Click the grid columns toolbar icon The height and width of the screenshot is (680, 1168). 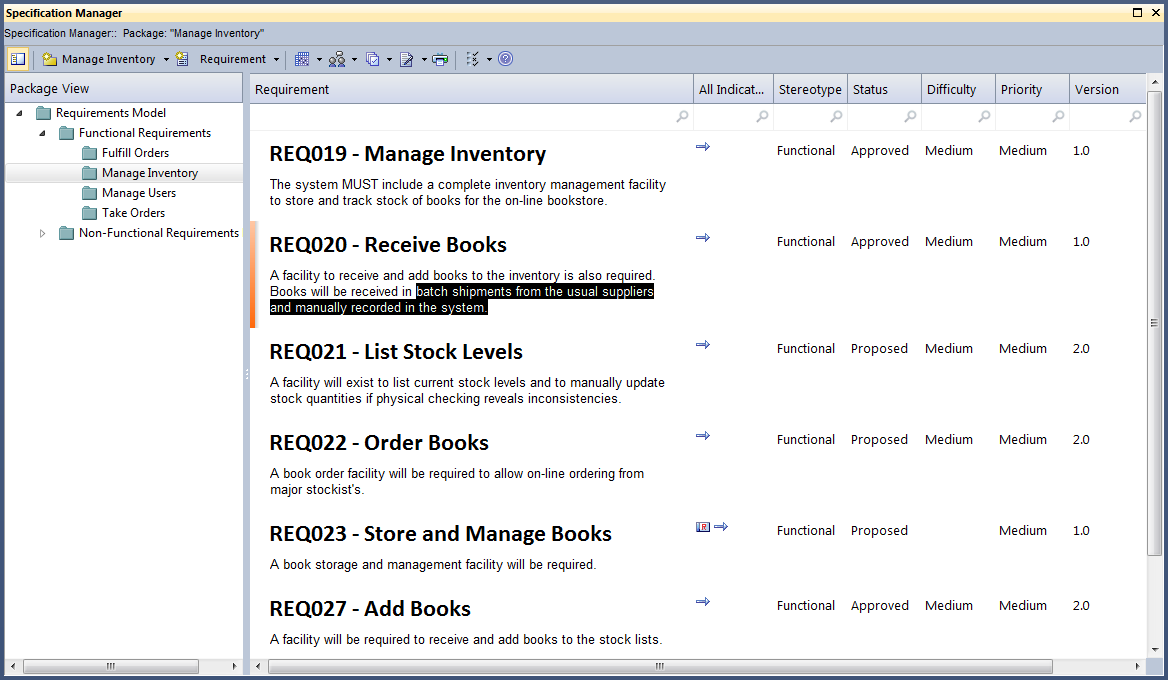[x=302, y=59]
